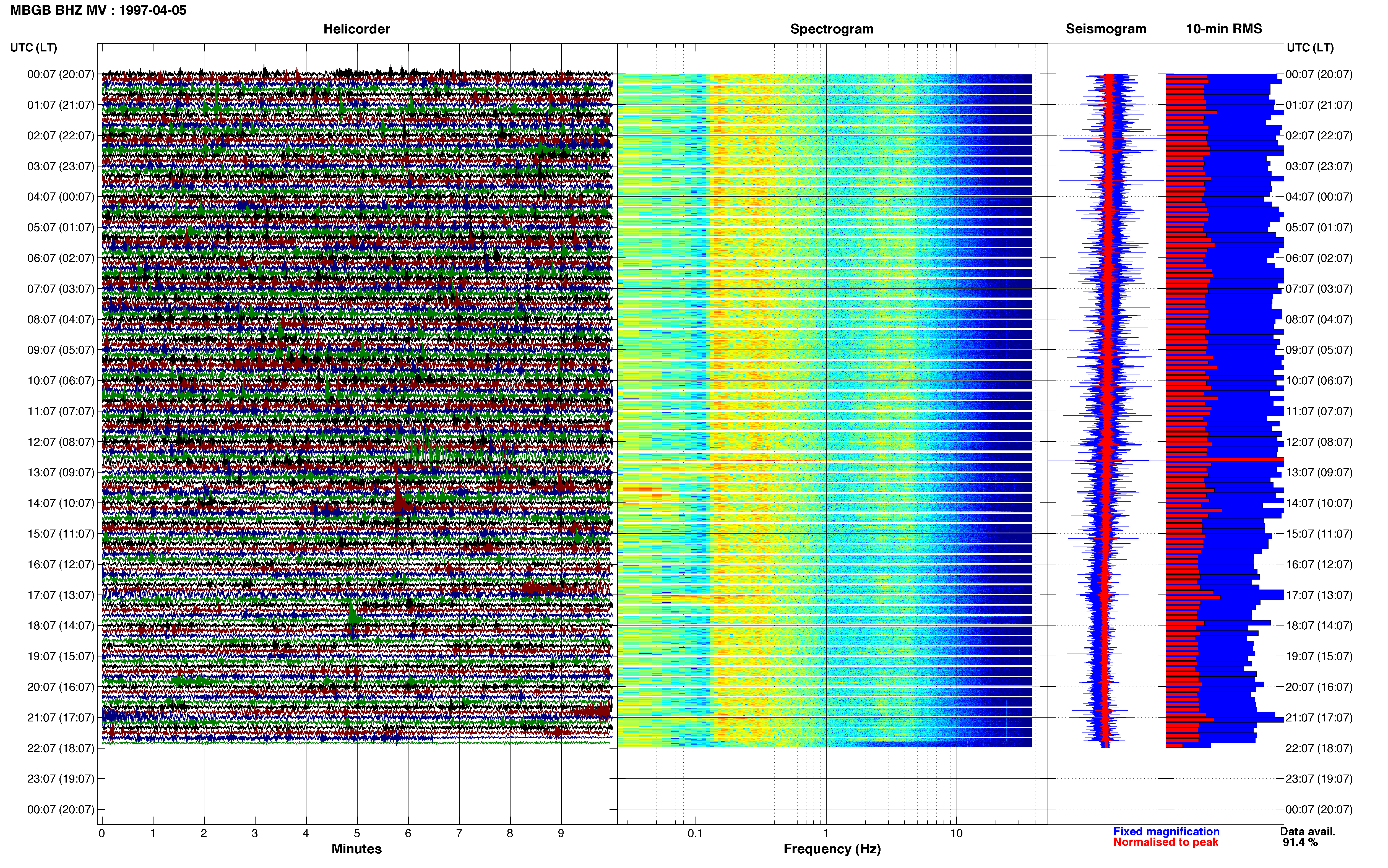1388x868 pixels.
Task: Click '12:07 (08:07)' label beside the Helicorder
Action: [x=61, y=442]
